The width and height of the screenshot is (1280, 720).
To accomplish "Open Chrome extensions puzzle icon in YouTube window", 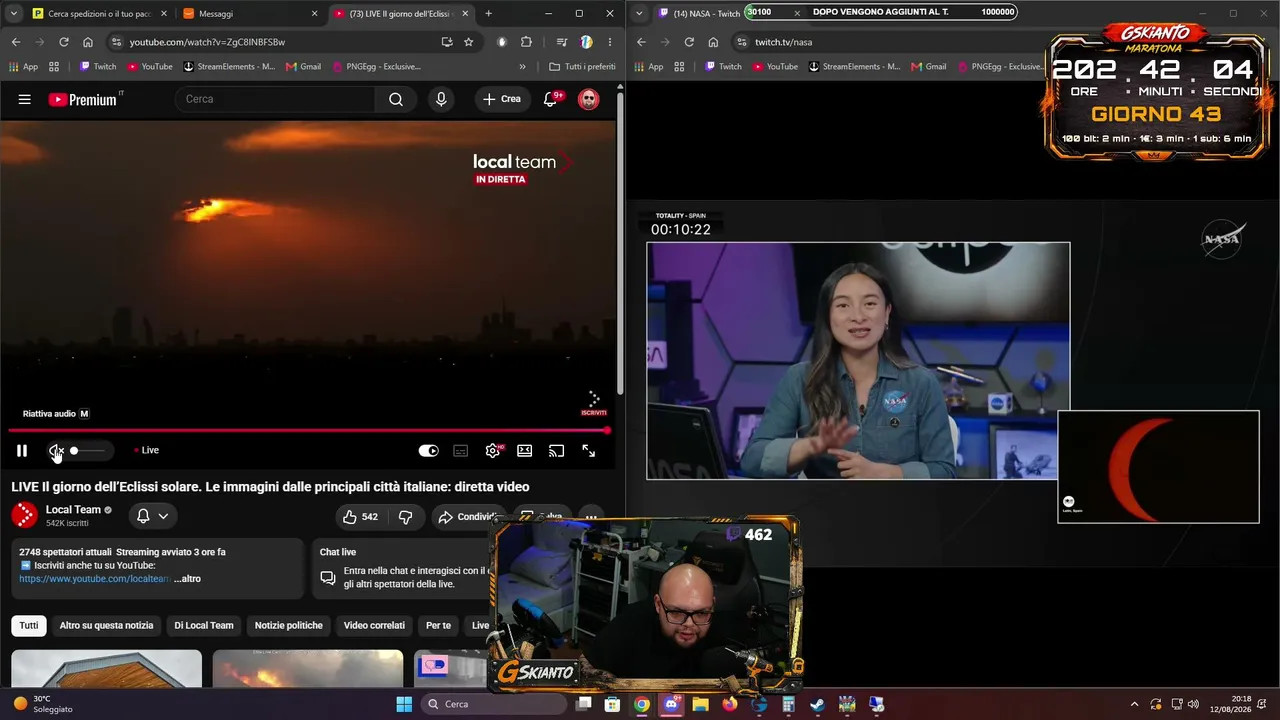I will [526, 42].
